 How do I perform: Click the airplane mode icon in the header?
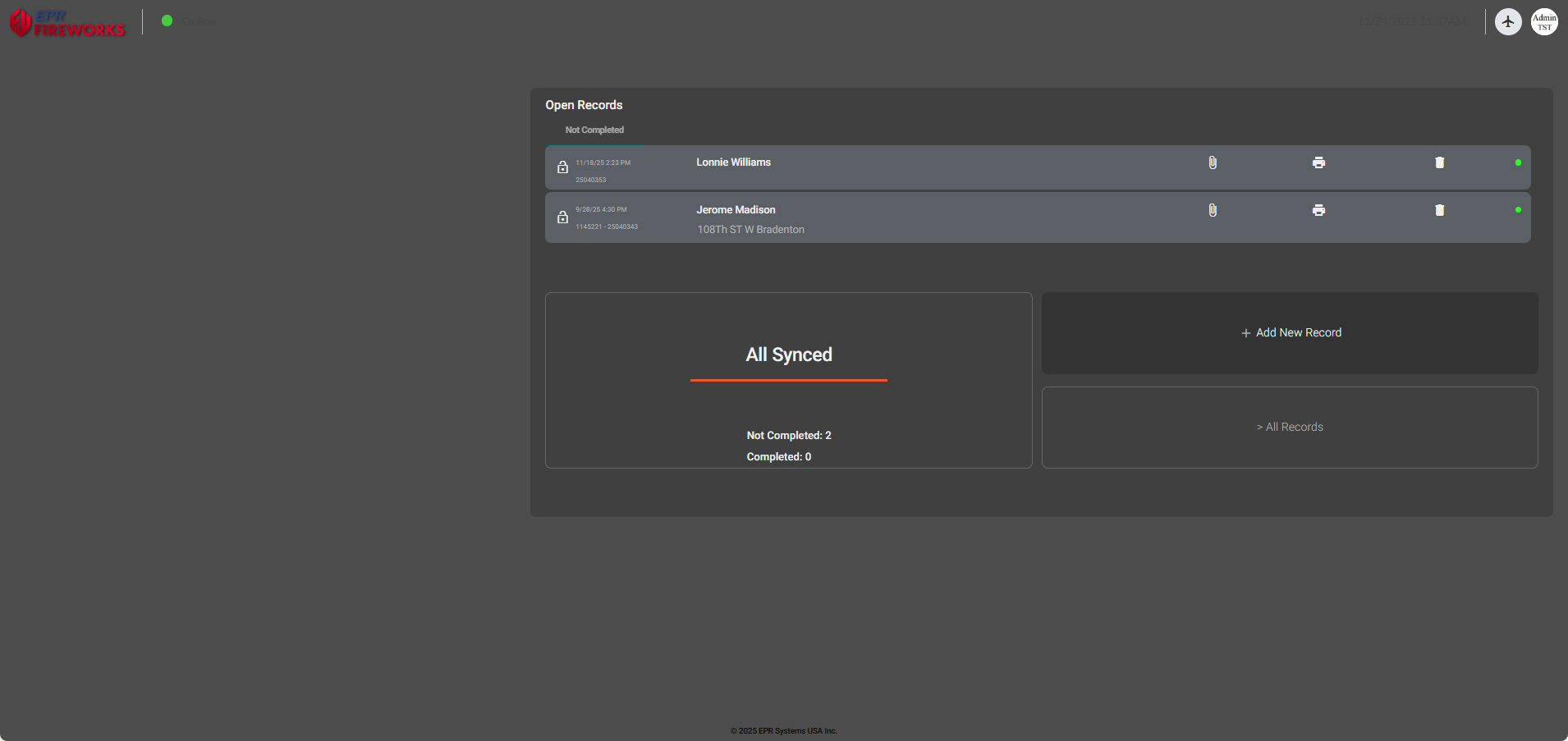coord(1509,21)
